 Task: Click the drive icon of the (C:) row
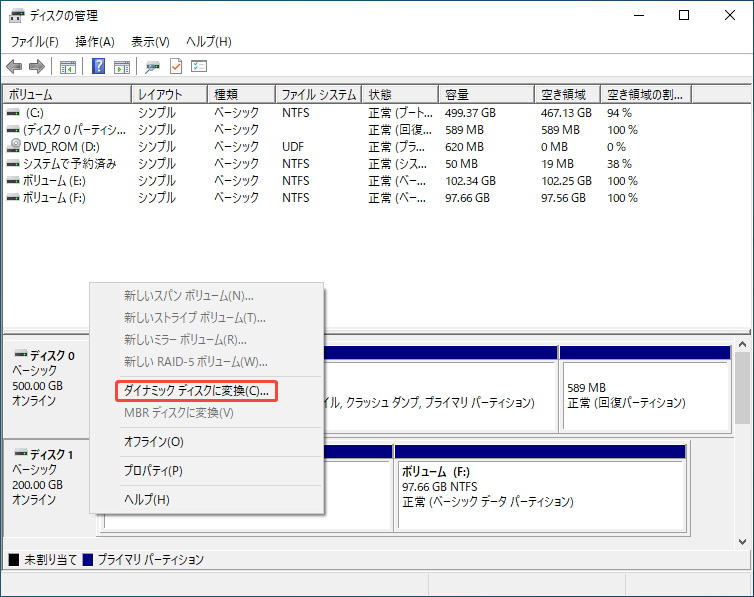tap(13, 112)
